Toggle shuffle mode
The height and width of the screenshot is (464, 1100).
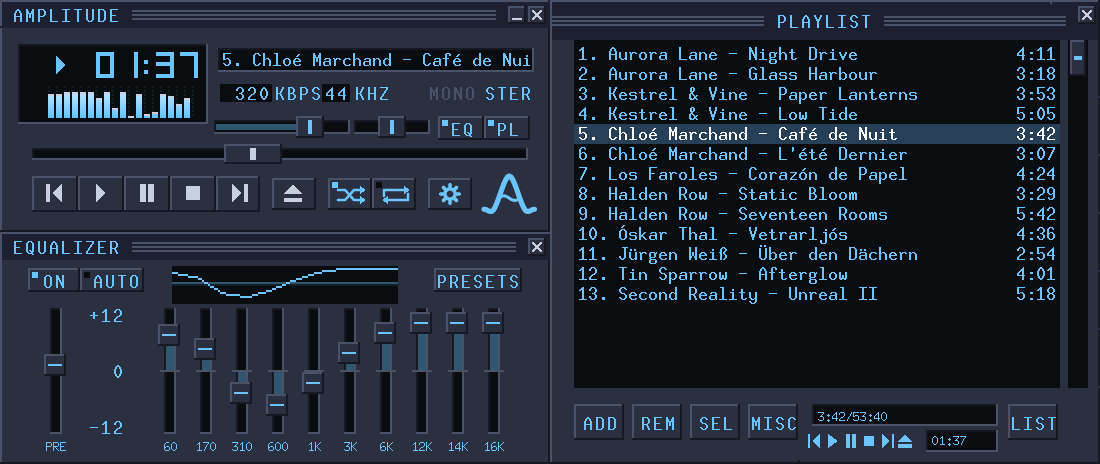(349, 194)
